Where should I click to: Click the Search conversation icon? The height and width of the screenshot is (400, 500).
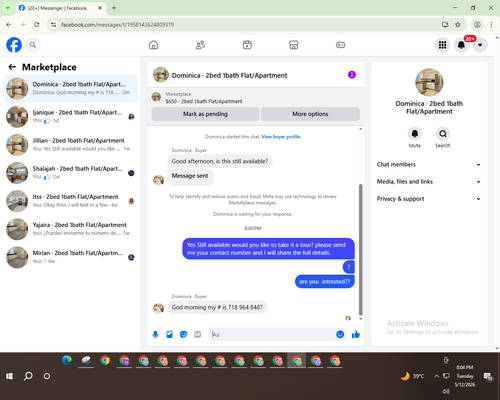point(443,134)
